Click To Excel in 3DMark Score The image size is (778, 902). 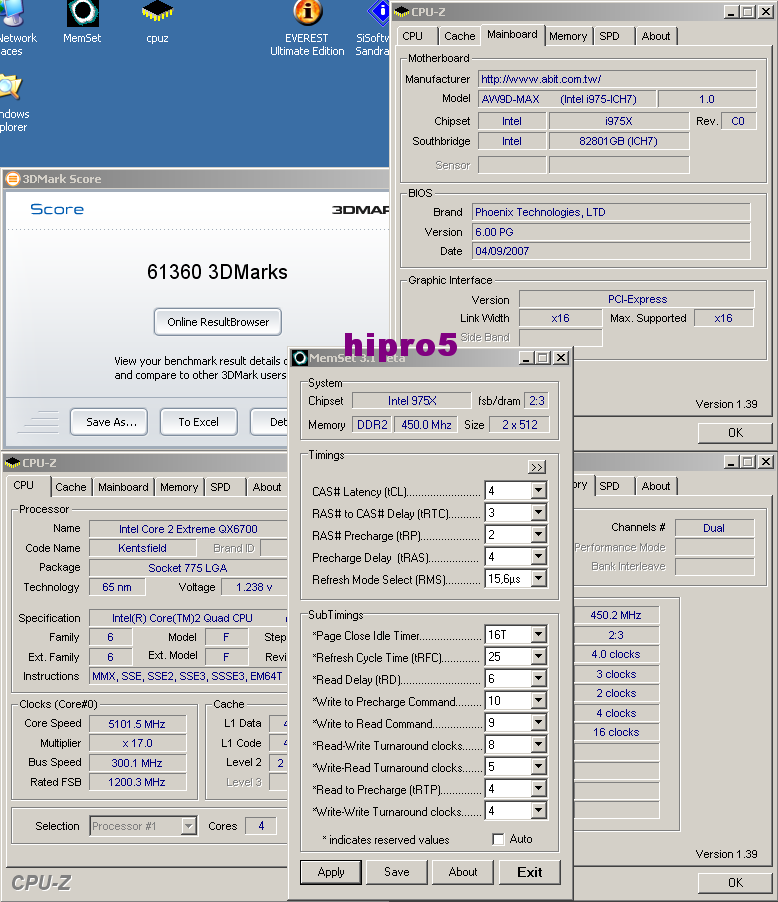tap(199, 422)
